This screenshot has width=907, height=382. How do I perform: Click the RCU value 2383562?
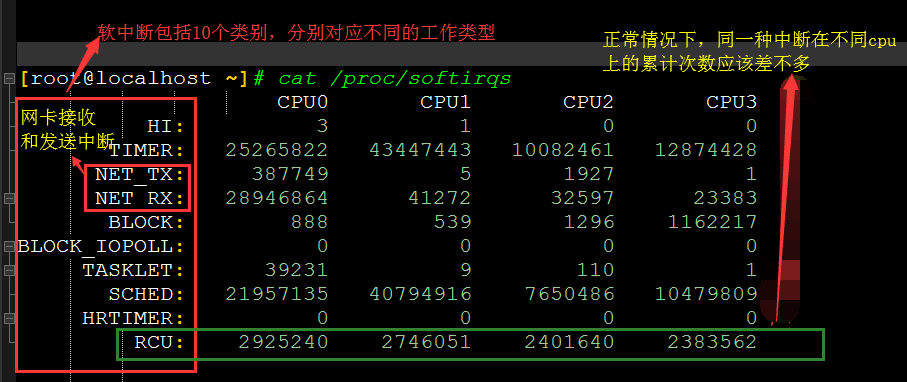712,342
